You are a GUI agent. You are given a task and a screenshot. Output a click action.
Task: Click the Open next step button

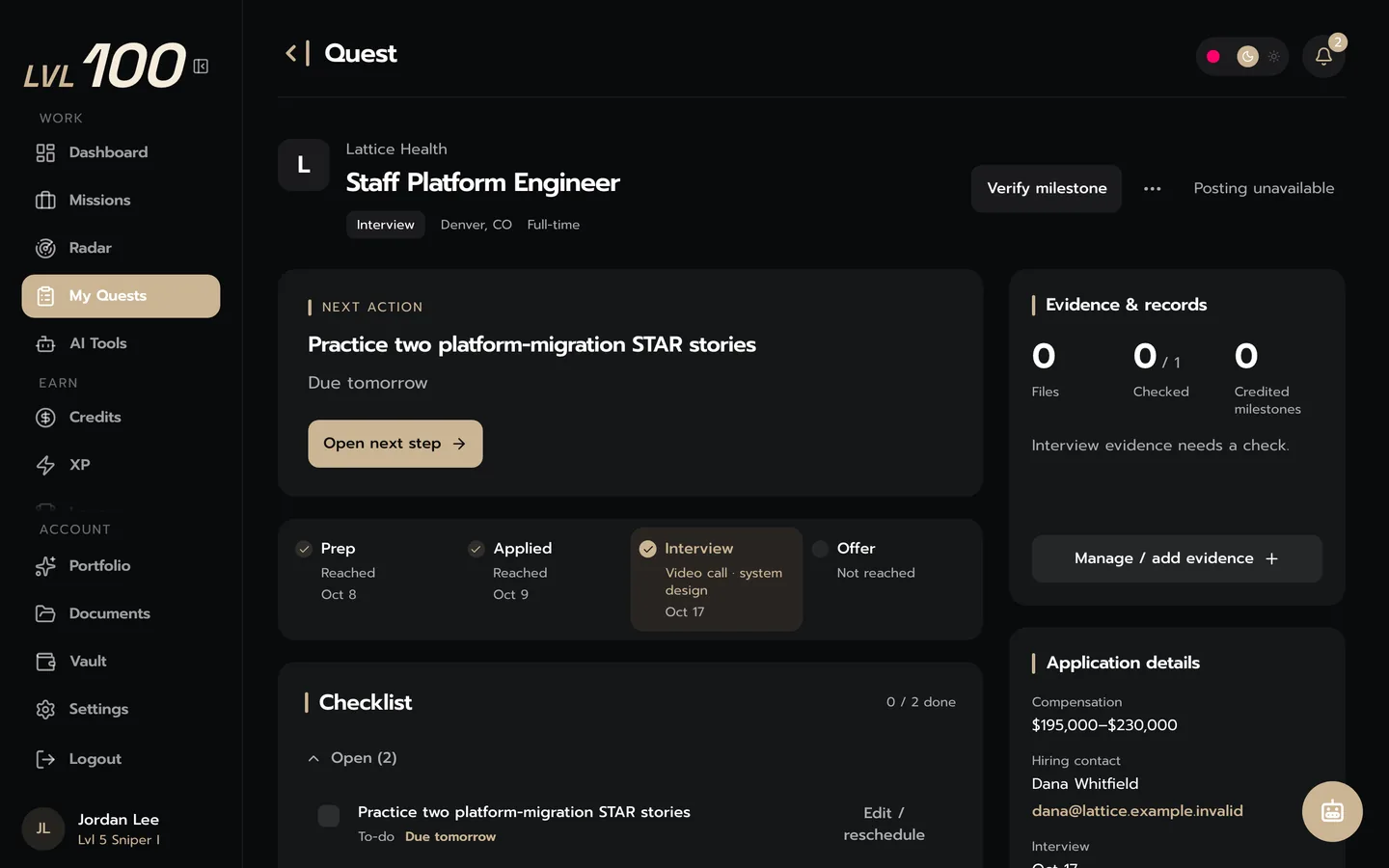tap(395, 444)
